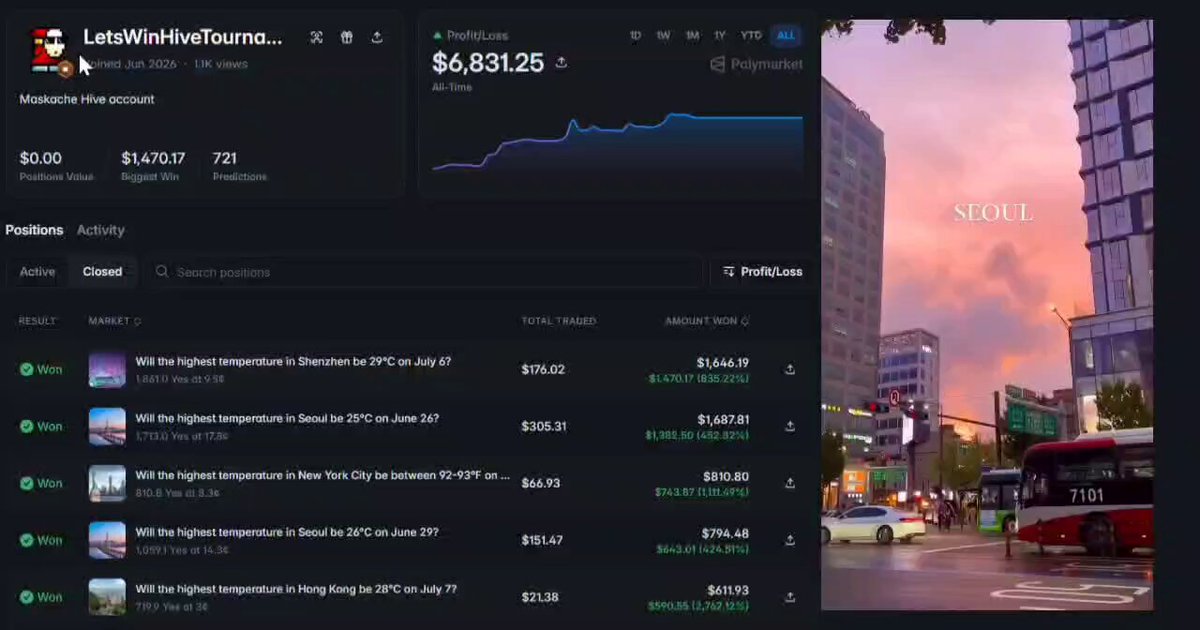The height and width of the screenshot is (630, 1200).
Task: Click the sort icon beside AMOUNT WON
Action: pyautogui.click(x=745, y=321)
